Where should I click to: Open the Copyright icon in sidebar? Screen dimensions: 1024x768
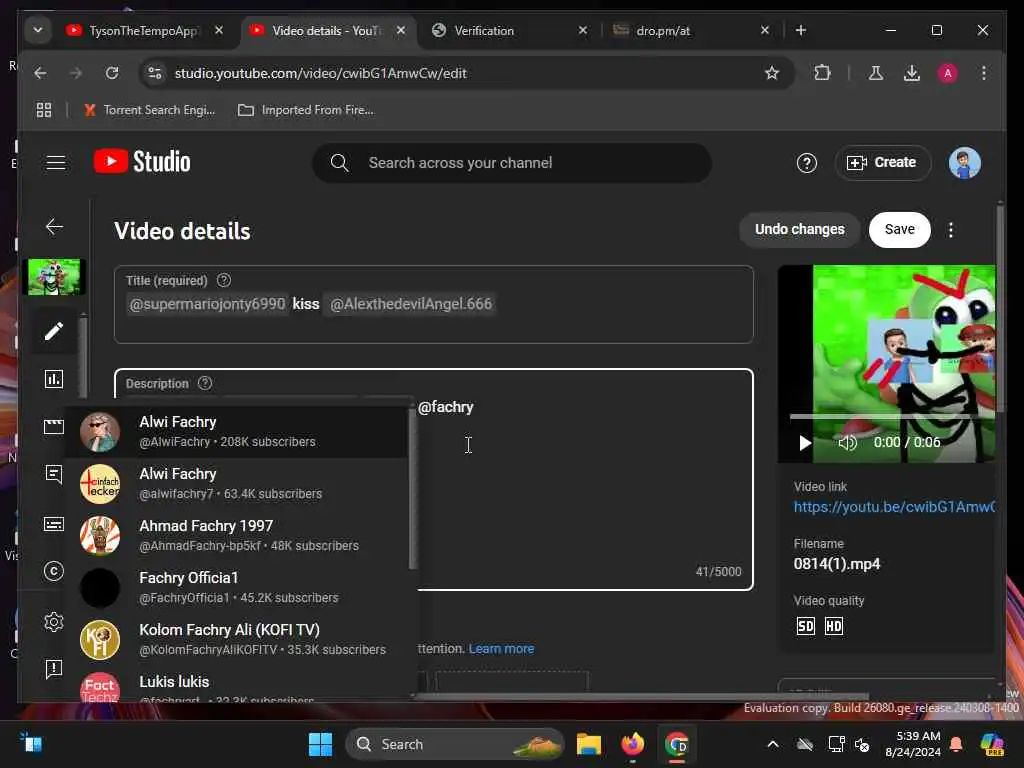click(54, 571)
